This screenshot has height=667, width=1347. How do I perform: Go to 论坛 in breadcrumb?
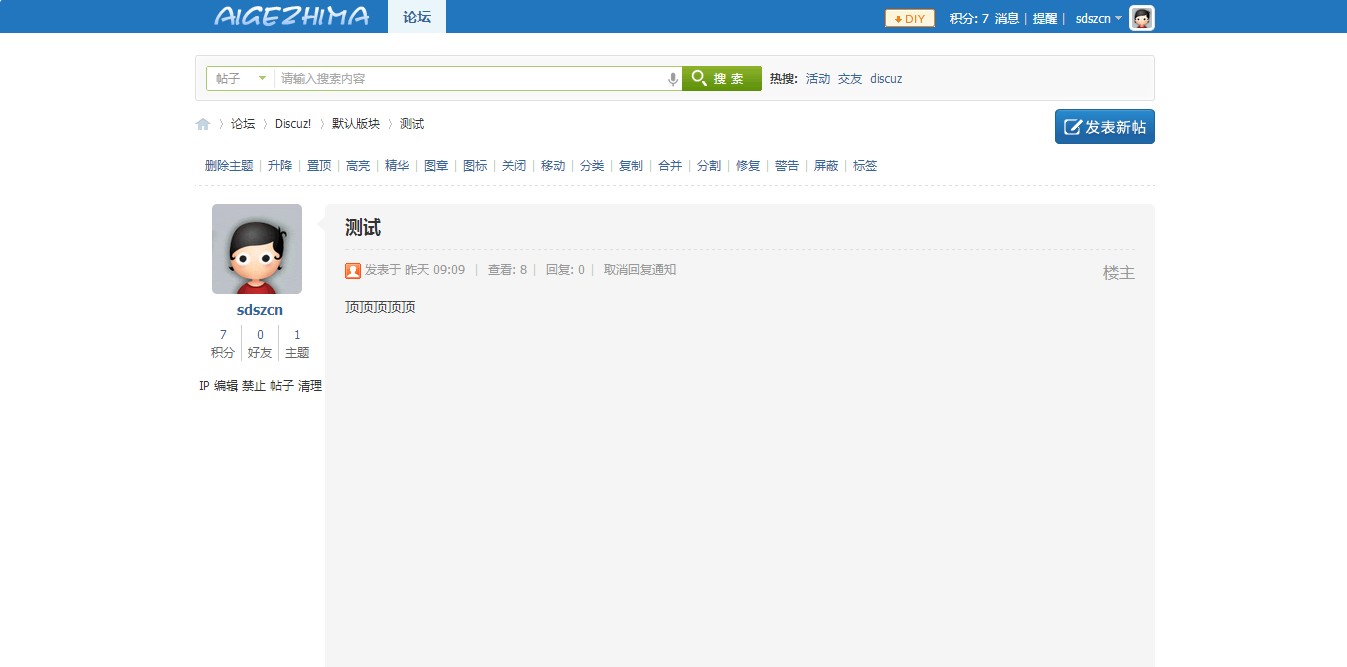coord(243,124)
